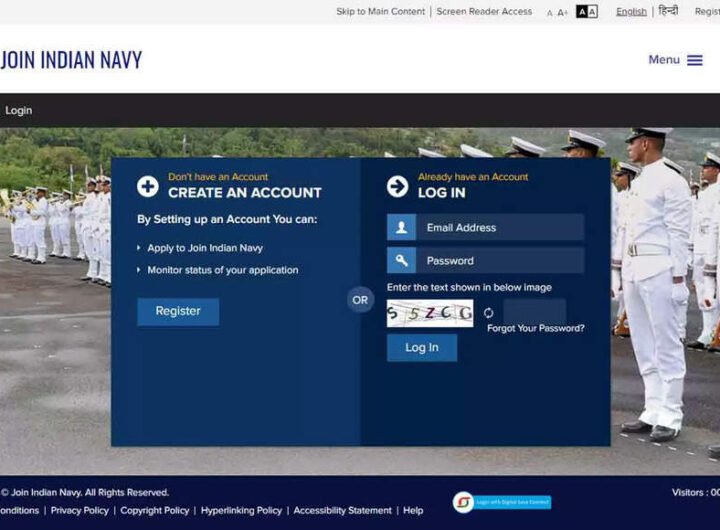
Task: Click the arrow icon beside Log In heading
Action: pyautogui.click(x=397, y=187)
